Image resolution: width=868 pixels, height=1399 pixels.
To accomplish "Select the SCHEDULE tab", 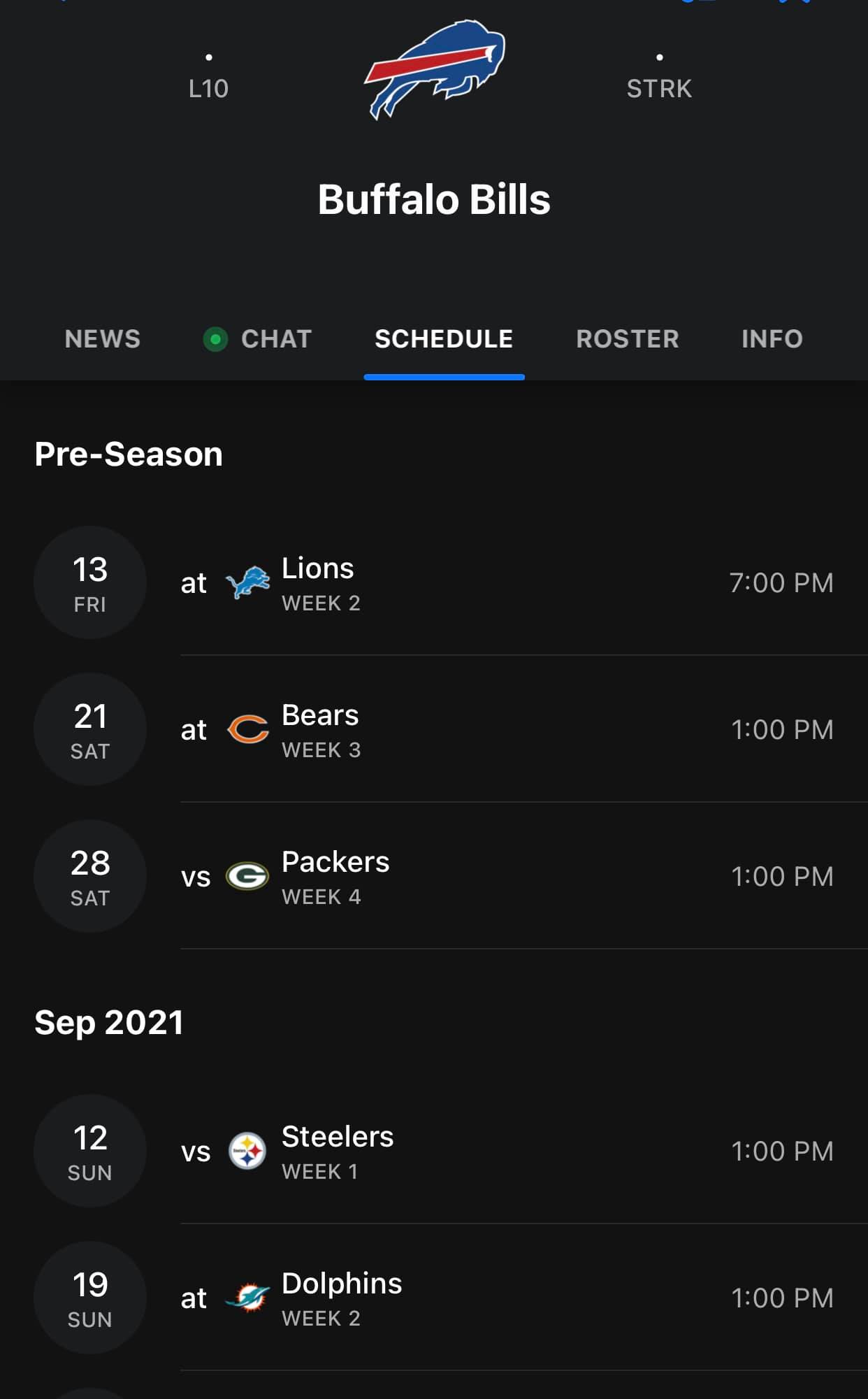I will point(444,339).
